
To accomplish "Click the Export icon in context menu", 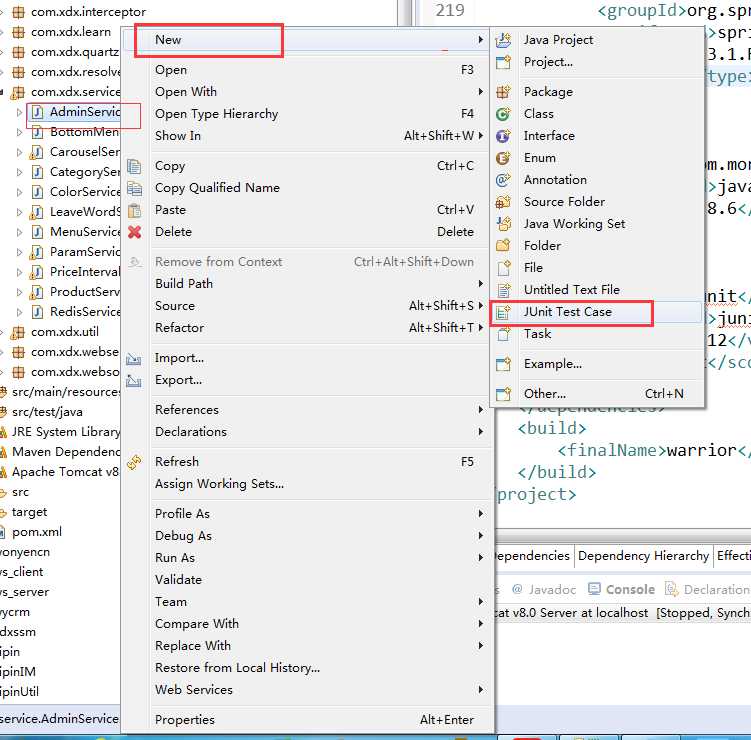I will 134,380.
